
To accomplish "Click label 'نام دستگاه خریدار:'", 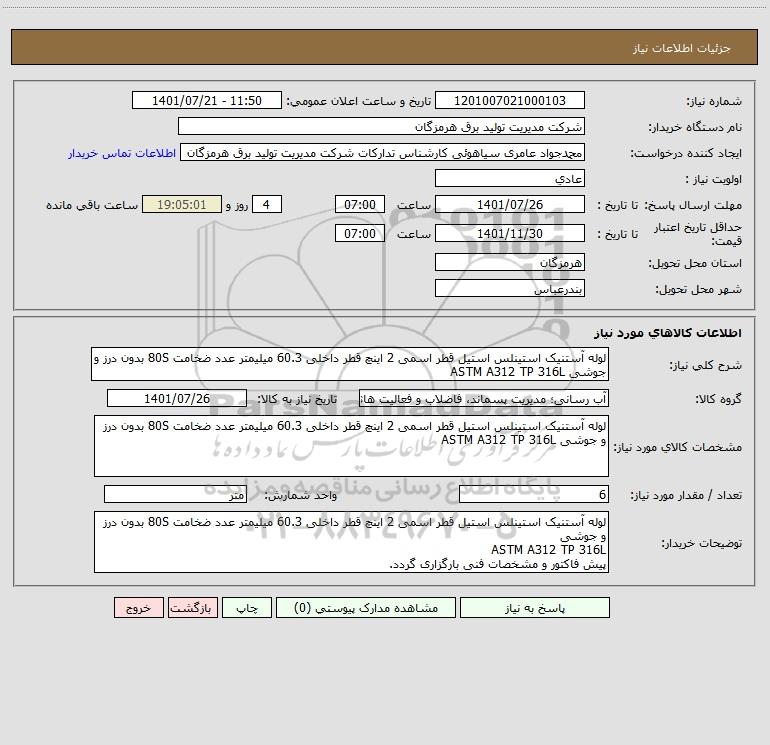I will pos(695,127).
